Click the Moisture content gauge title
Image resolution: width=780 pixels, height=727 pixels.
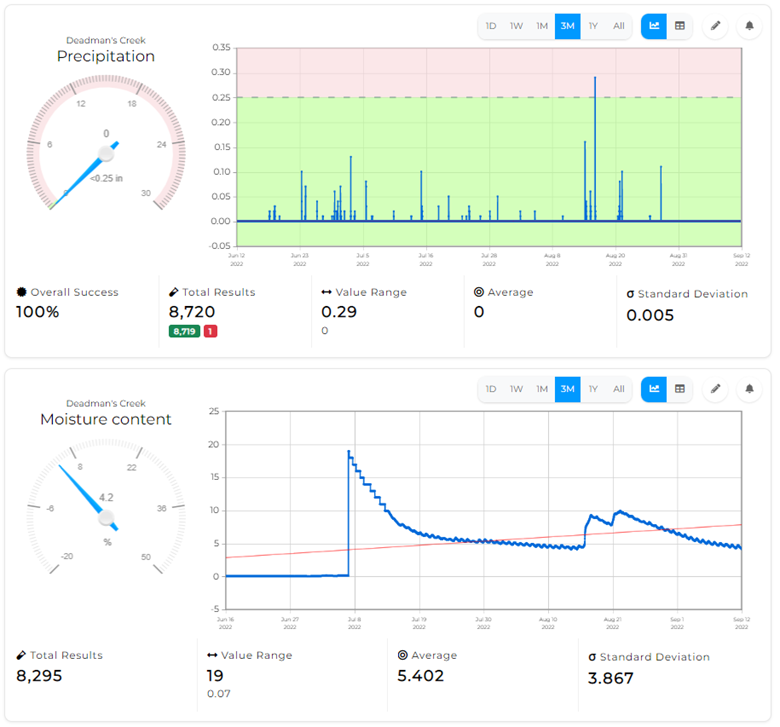tap(106, 419)
